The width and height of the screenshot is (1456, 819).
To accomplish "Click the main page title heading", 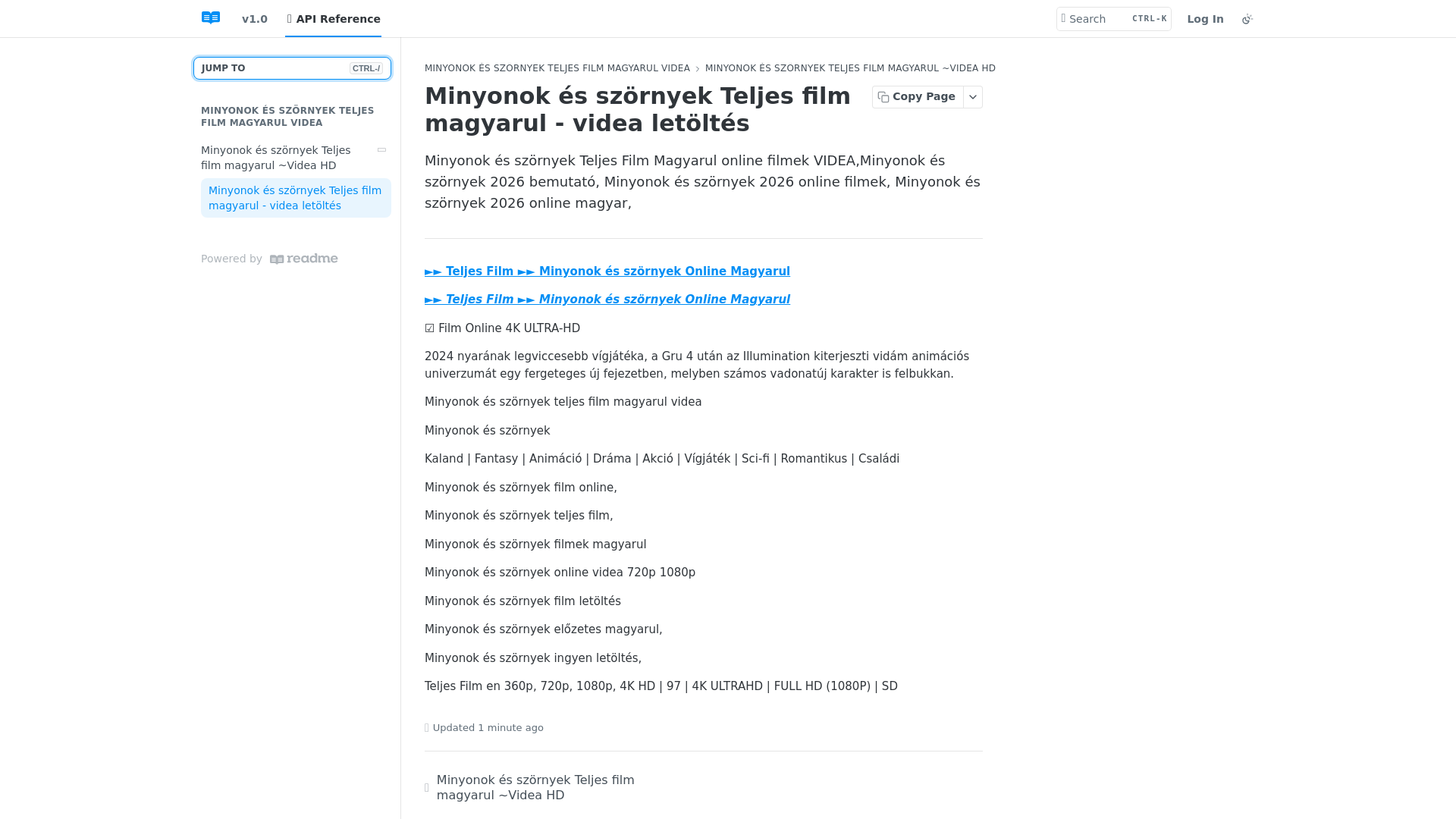I will [638, 110].
